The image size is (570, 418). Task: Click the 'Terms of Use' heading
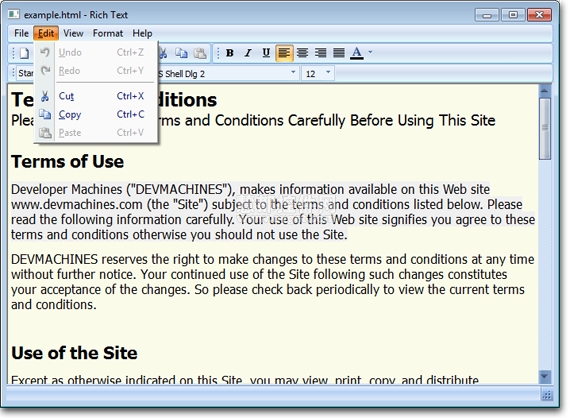pos(68,162)
